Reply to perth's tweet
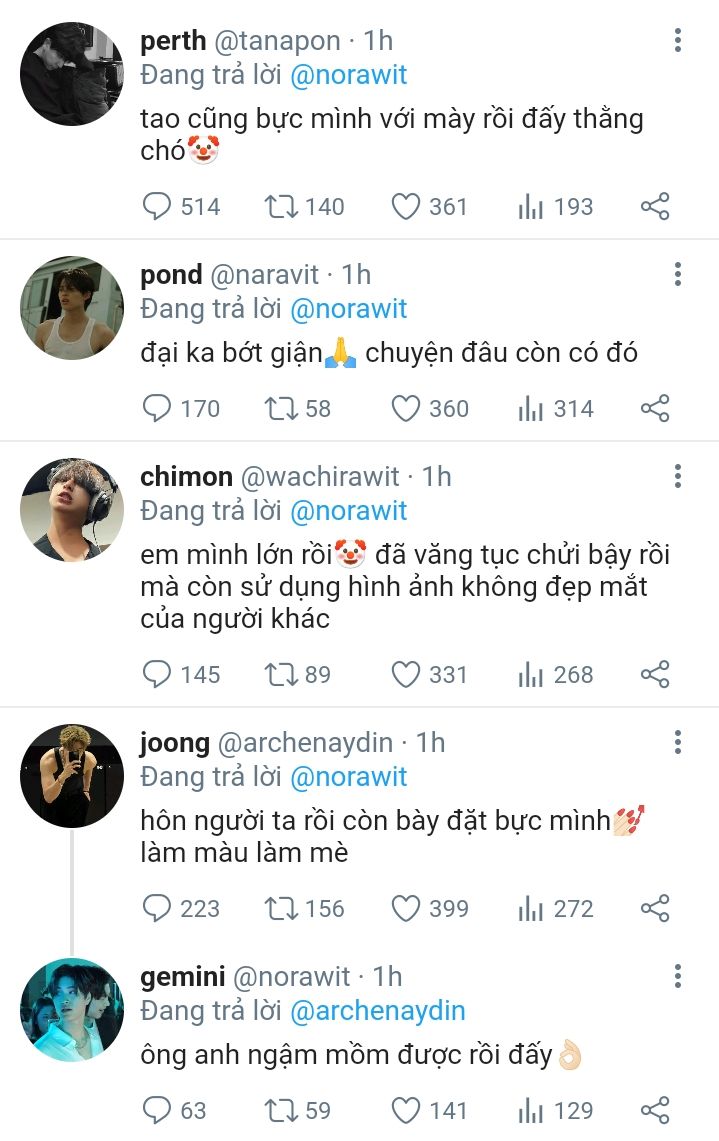 pyautogui.click(x=158, y=207)
